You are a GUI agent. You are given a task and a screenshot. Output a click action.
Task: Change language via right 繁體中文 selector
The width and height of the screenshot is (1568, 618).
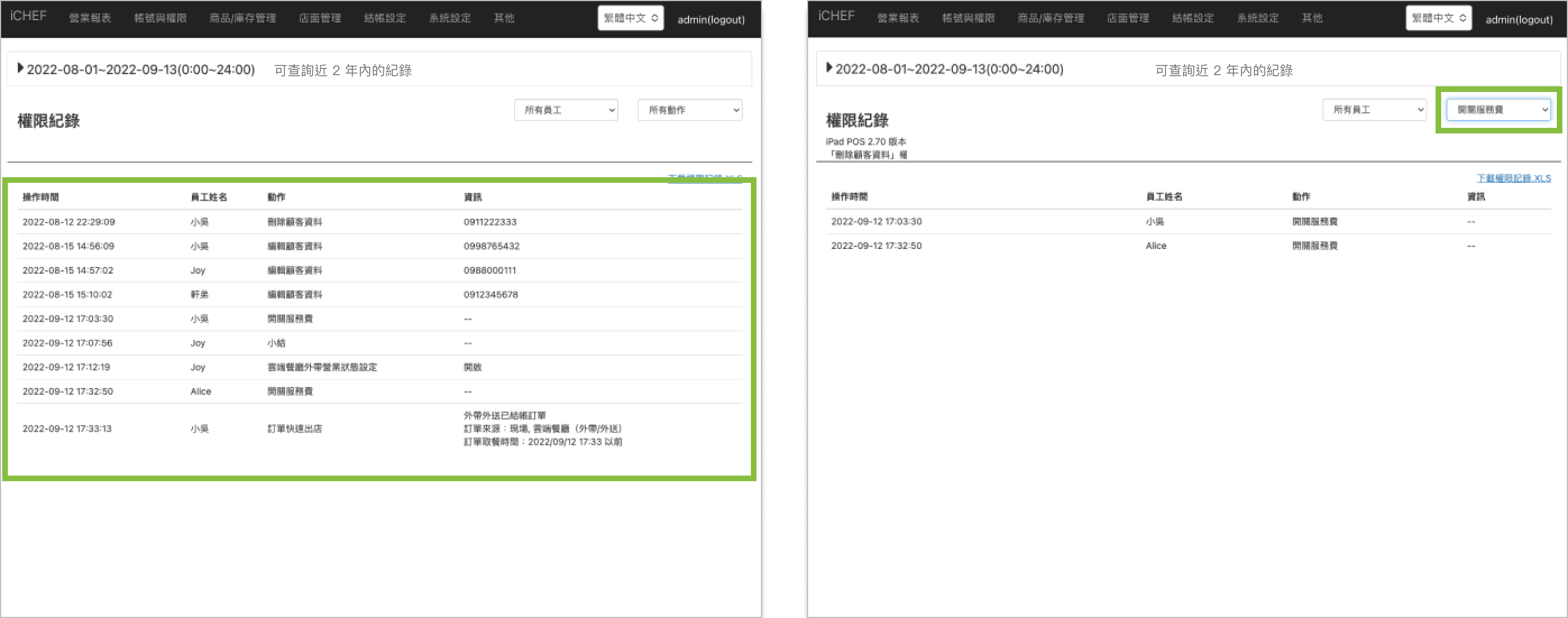click(x=1438, y=19)
